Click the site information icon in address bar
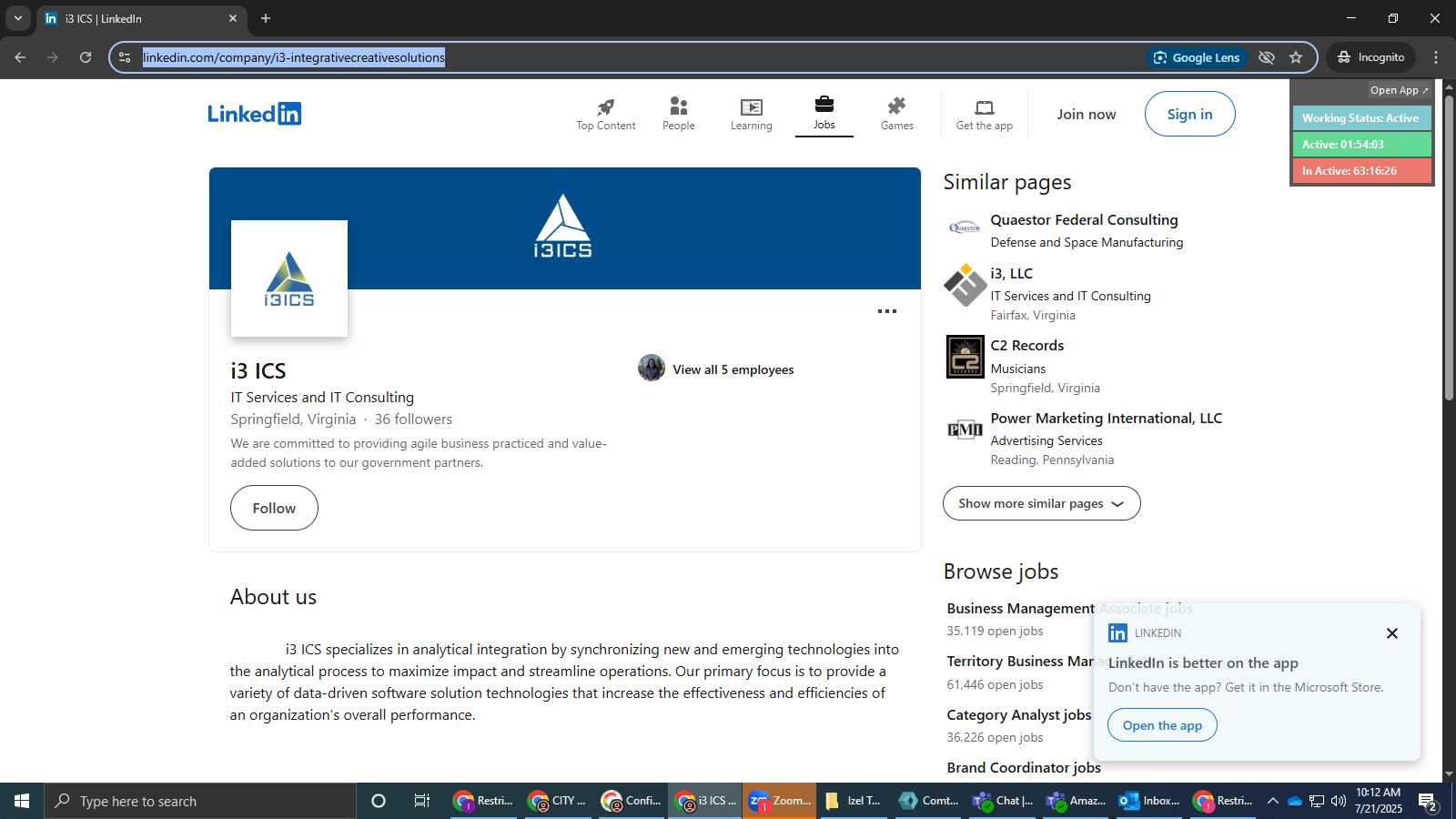Viewport: 1456px width, 819px height. point(125,57)
